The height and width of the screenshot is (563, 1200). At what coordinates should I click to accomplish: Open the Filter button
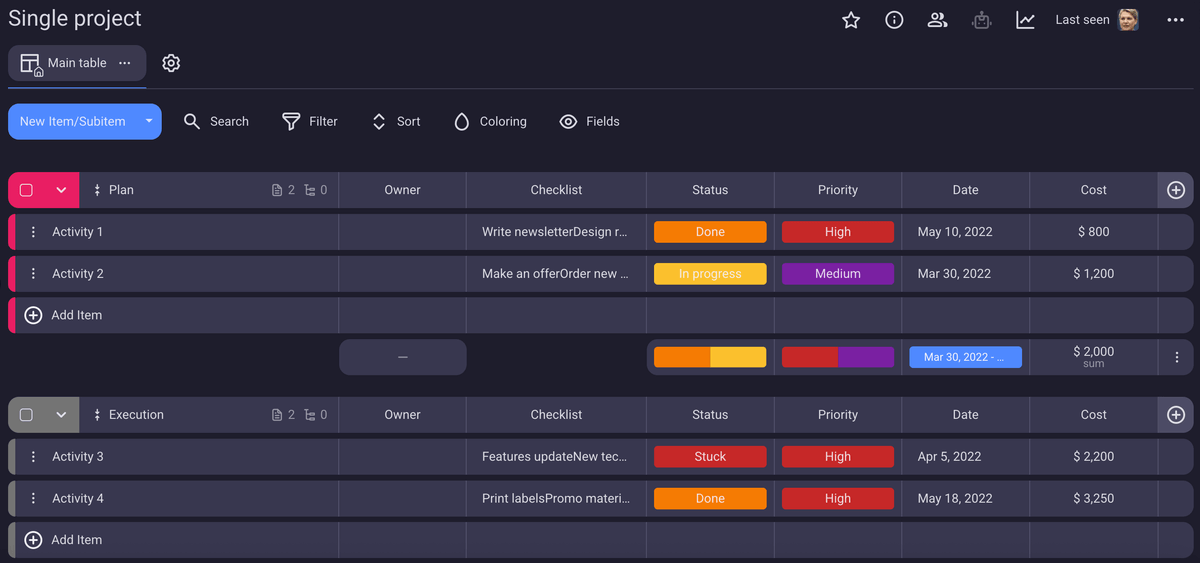pos(310,122)
